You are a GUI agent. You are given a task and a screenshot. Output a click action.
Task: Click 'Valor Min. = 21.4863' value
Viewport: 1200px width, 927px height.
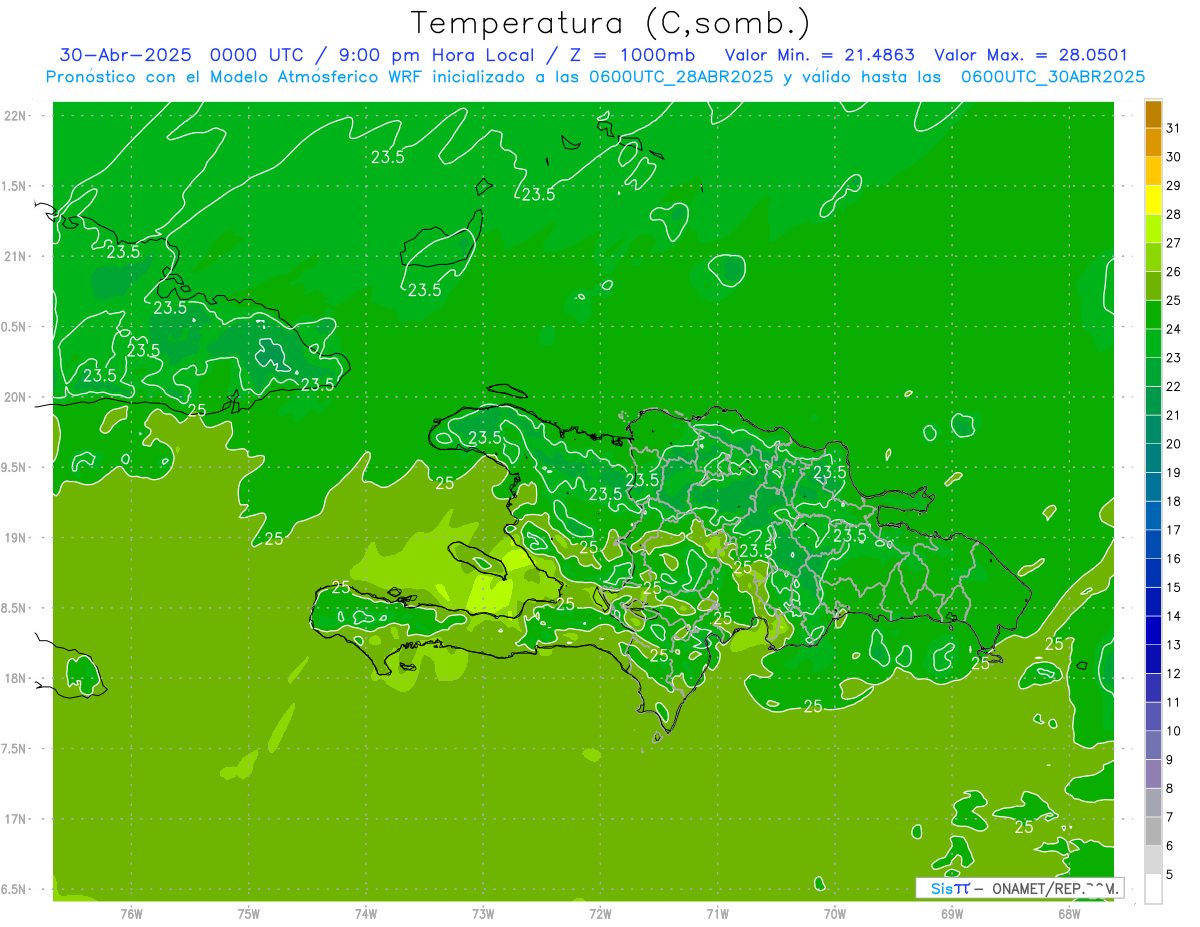pos(819,55)
